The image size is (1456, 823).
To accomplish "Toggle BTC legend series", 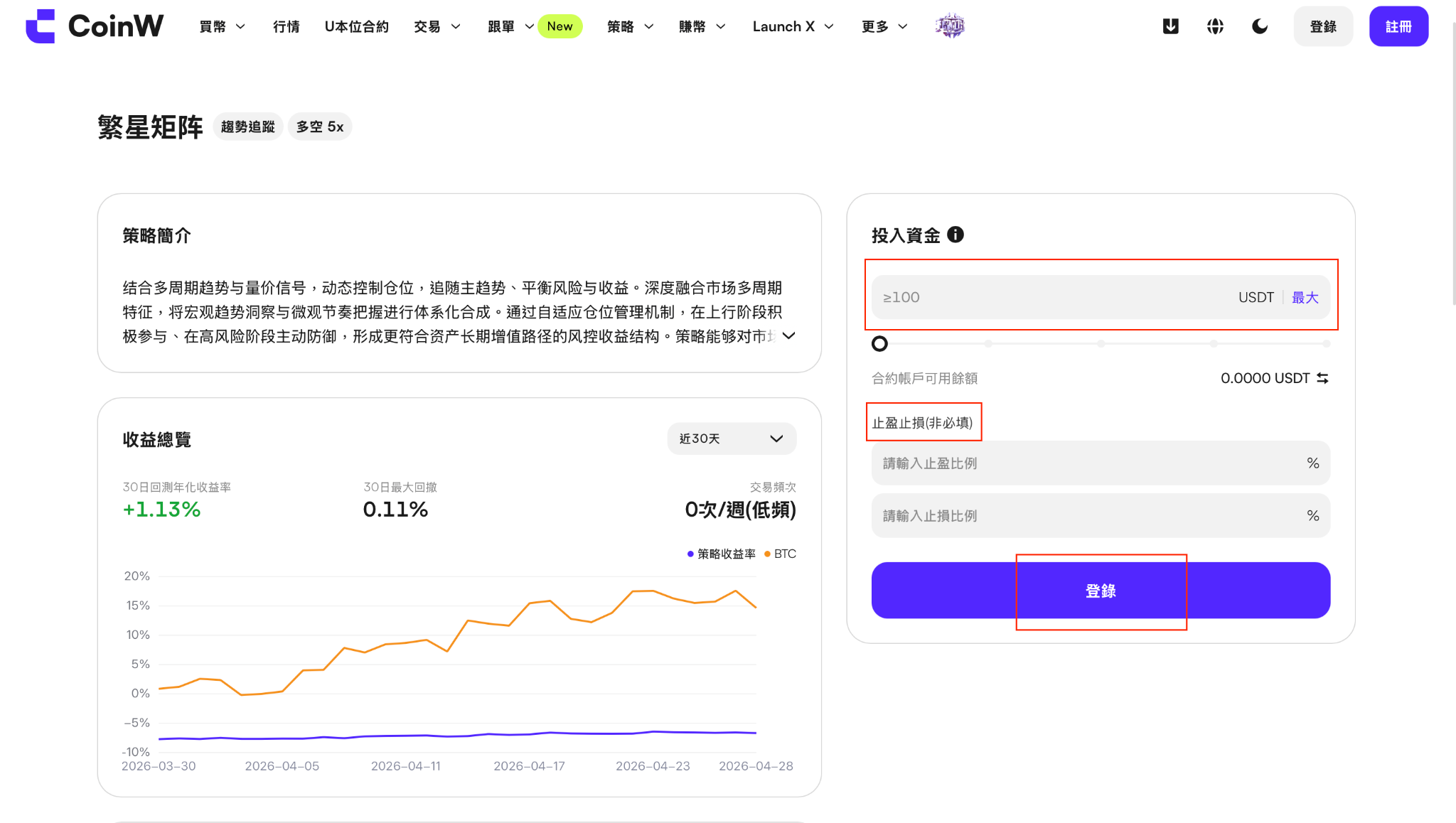I will click(780, 554).
